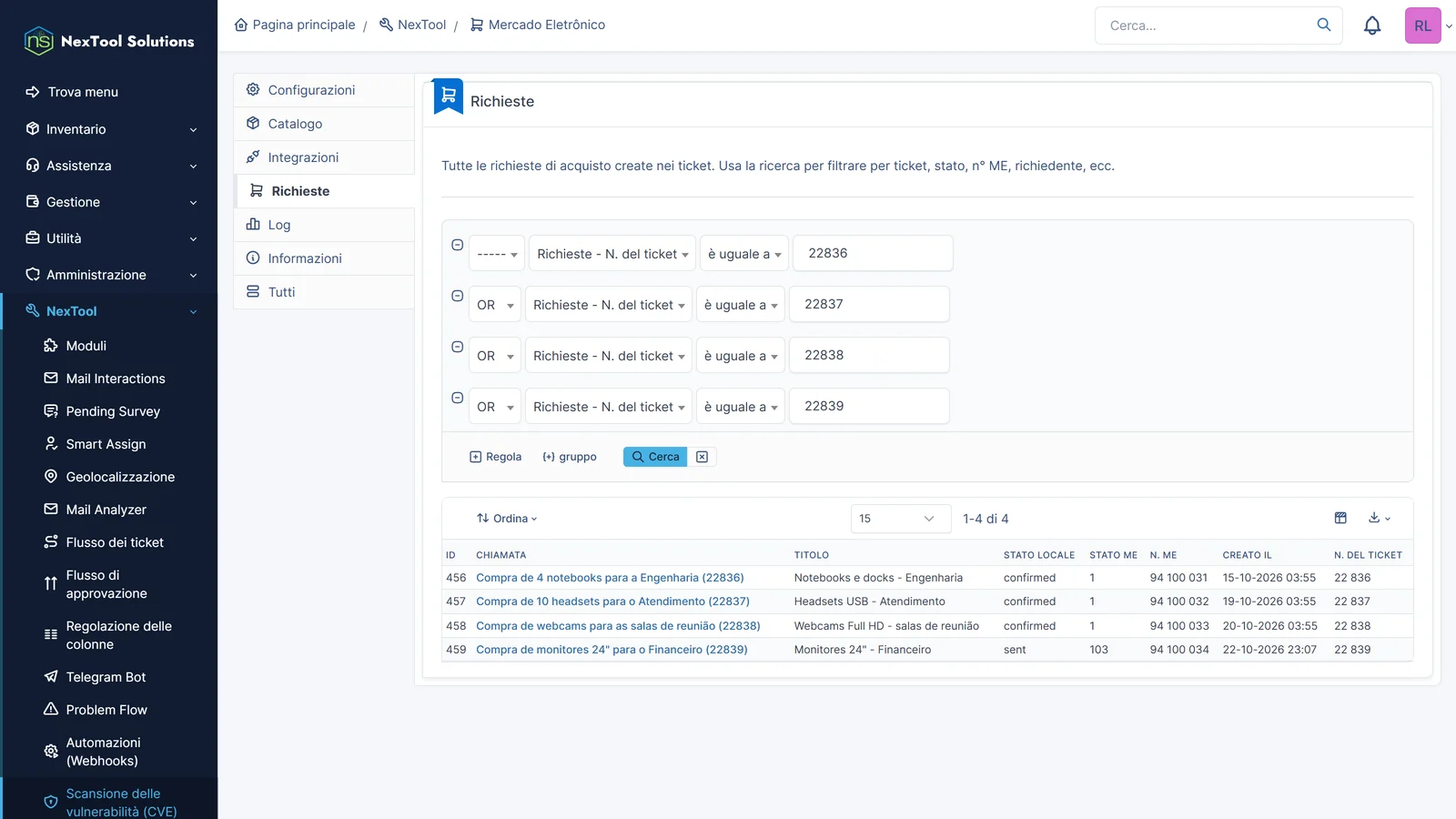Click the Richieste header cart icon
The width and height of the screenshot is (1456, 819).
[449, 96]
